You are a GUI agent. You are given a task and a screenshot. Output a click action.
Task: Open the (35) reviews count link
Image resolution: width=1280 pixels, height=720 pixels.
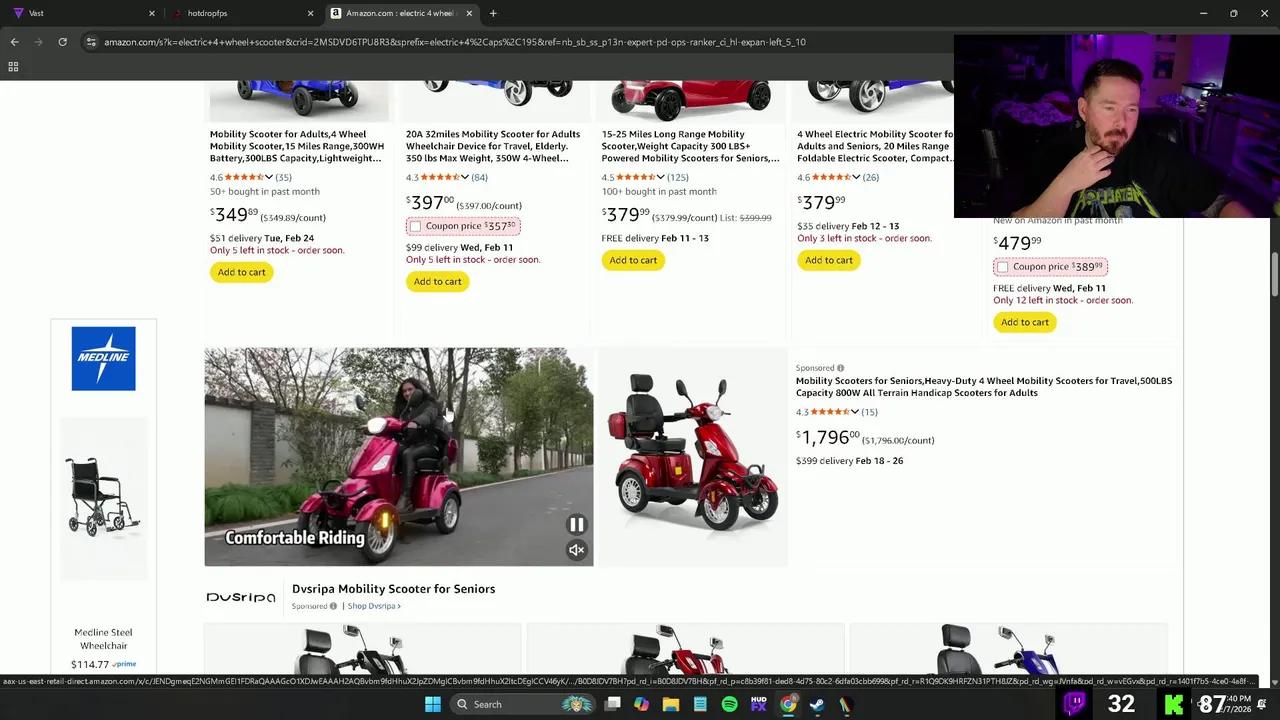(x=283, y=177)
